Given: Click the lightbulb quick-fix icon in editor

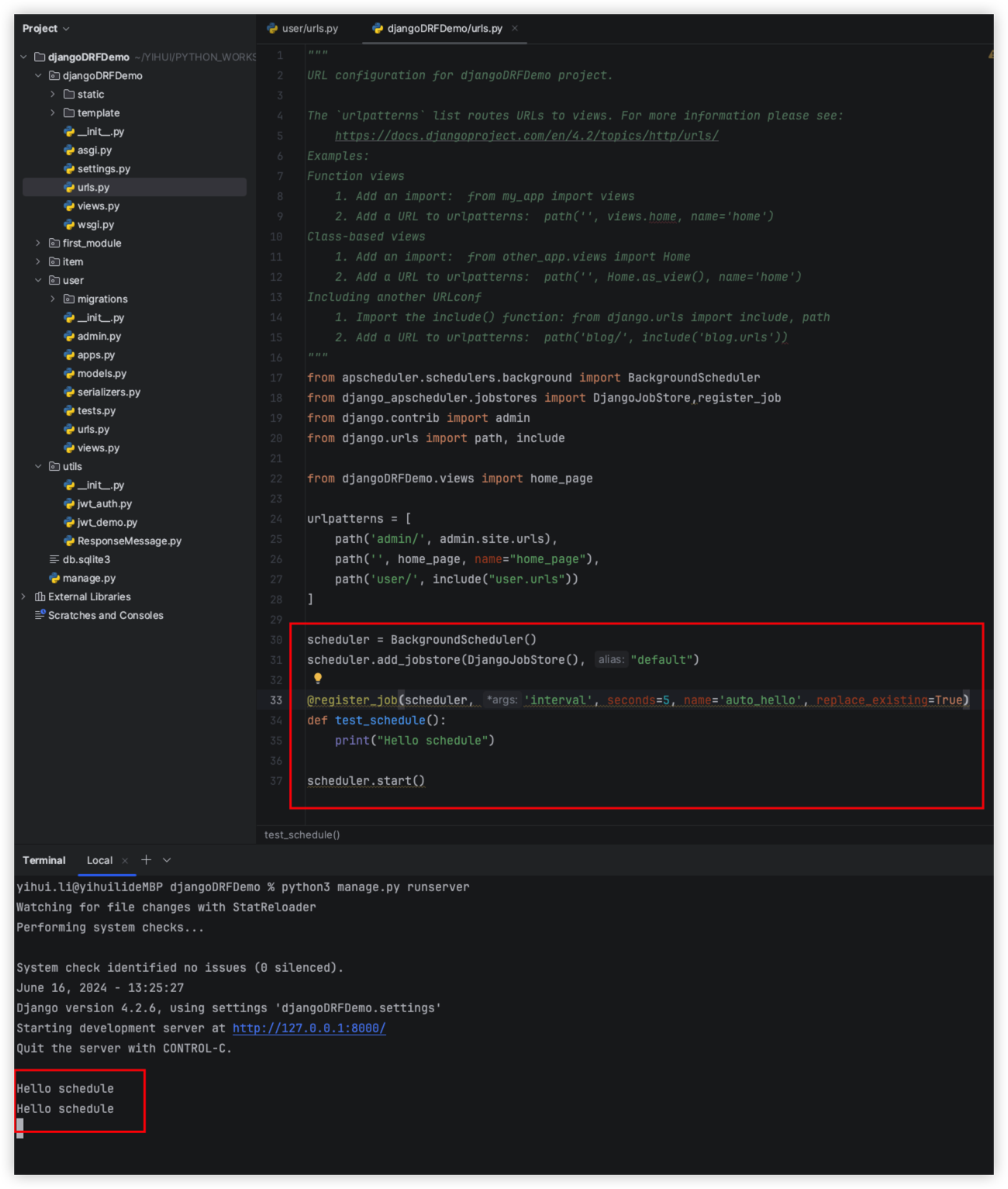Looking at the screenshot, I should (317, 679).
